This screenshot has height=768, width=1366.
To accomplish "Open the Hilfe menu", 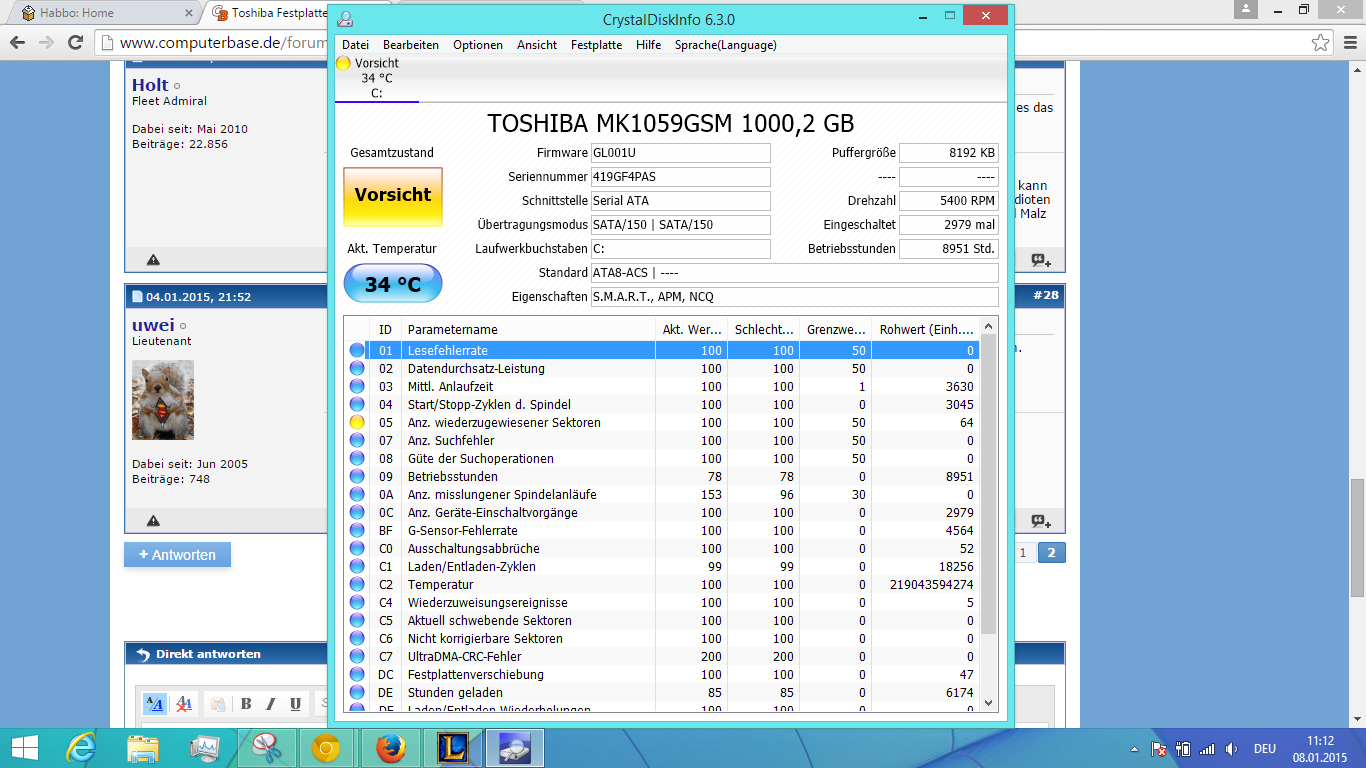I will pyautogui.click(x=648, y=45).
